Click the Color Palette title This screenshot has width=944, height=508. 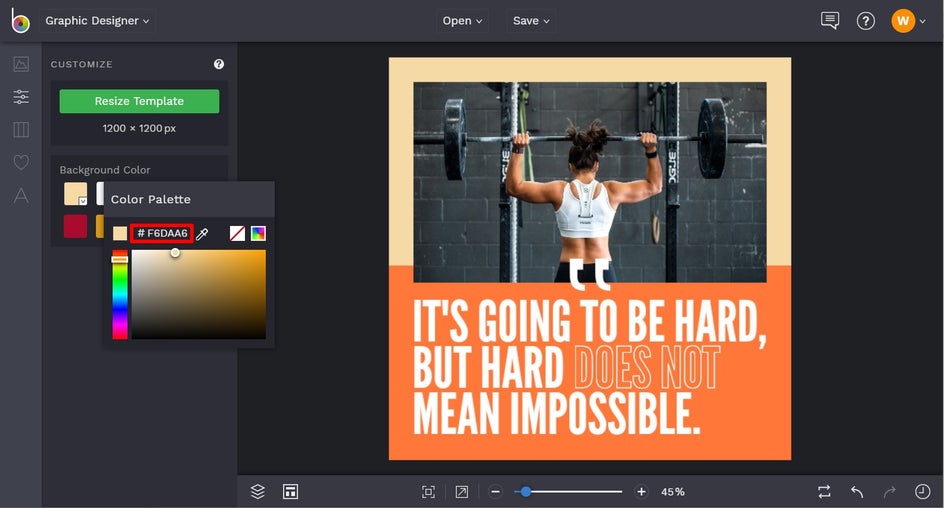pyautogui.click(x=151, y=199)
